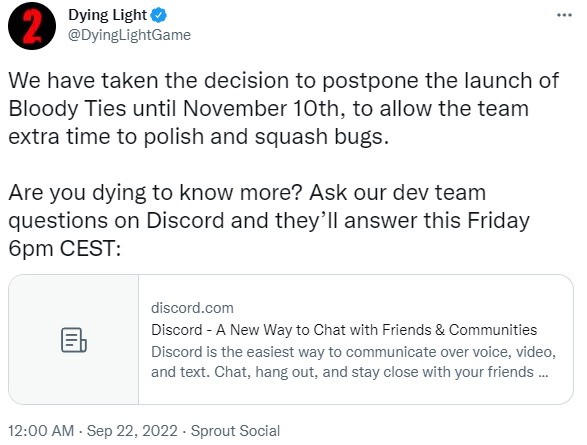Click the Sep 22, 2022 date
The image size is (587, 445).
[132, 431]
